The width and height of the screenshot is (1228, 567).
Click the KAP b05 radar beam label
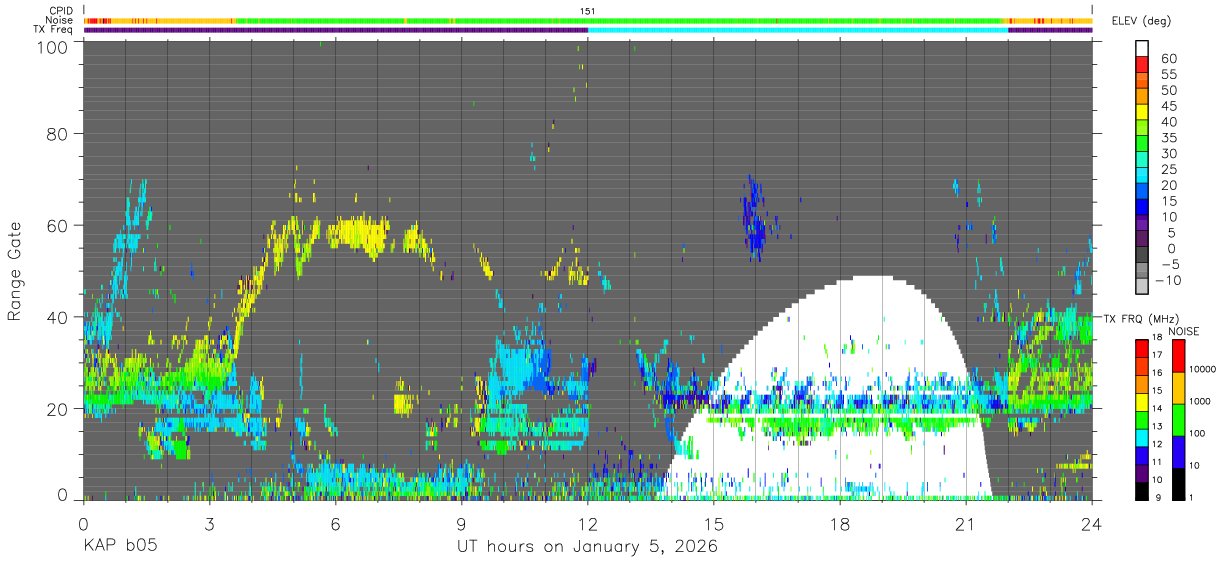coord(120,547)
